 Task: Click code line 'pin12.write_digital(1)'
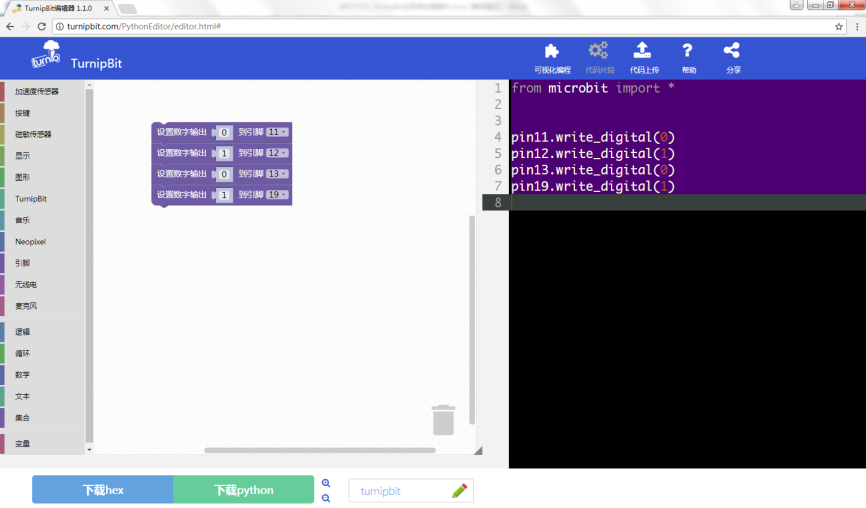(593, 154)
